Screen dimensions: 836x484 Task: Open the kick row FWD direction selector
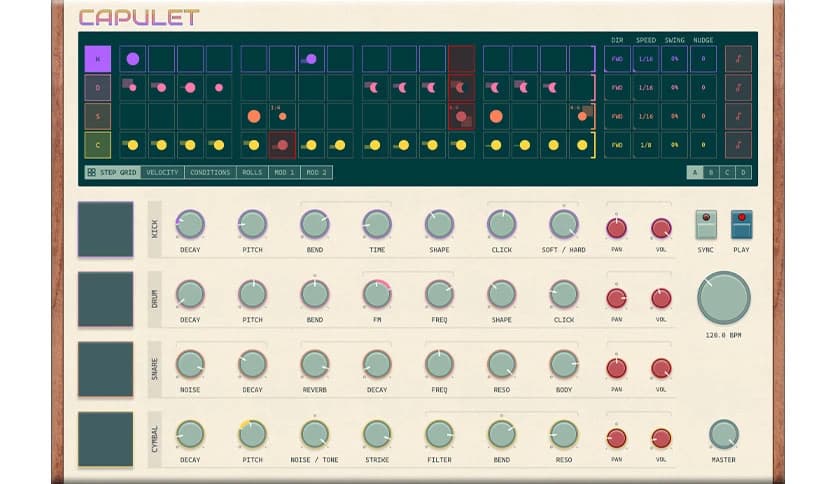[x=617, y=59]
